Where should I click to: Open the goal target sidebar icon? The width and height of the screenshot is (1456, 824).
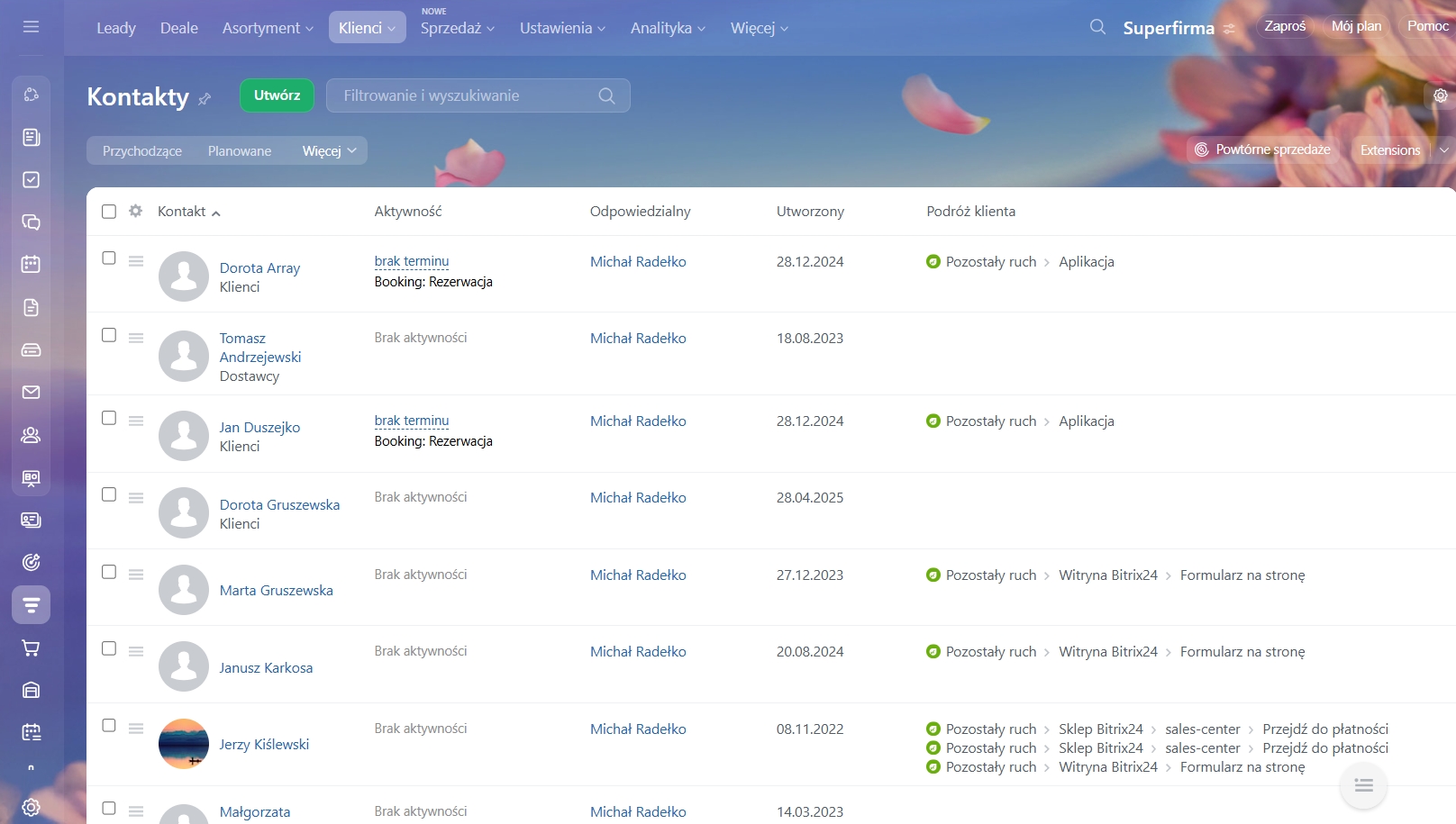(31, 562)
